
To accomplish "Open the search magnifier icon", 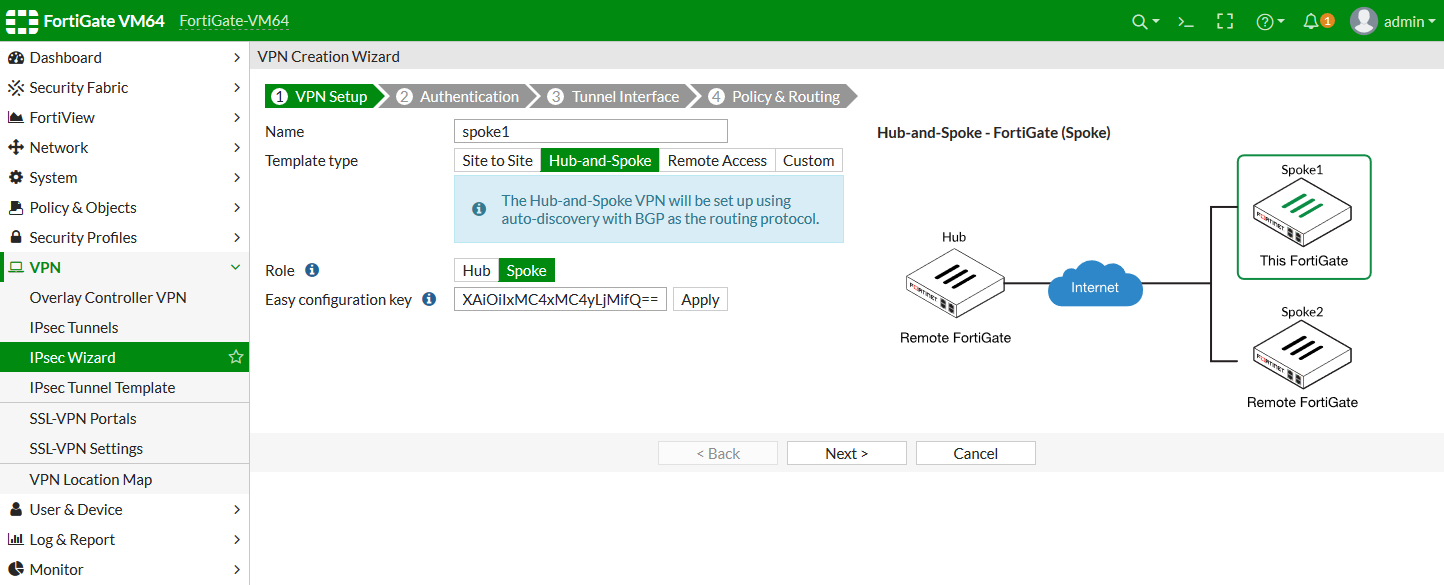I will pyautogui.click(x=1139, y=21).
